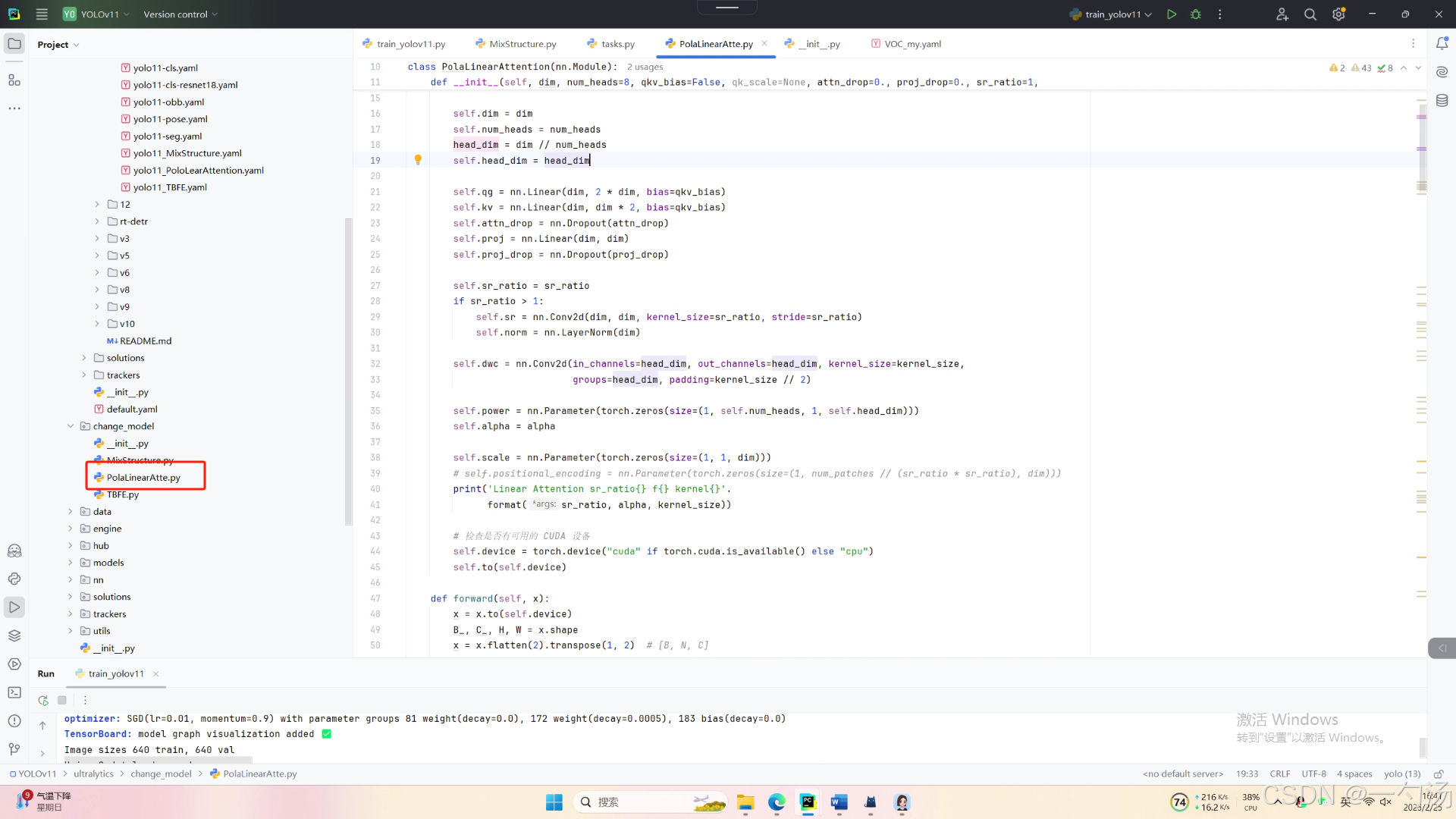Open the Python Packages tool window

(14, 635)
